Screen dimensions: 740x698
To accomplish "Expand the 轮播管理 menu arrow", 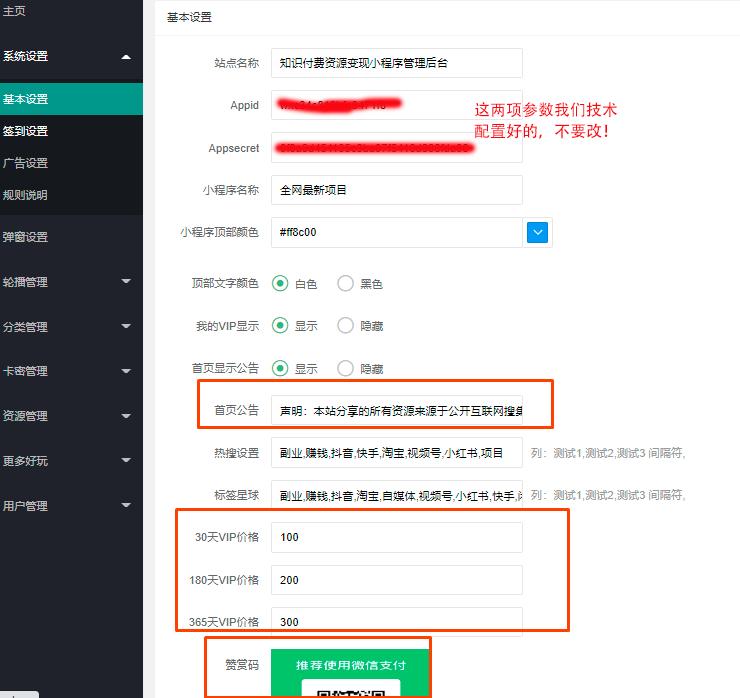I will (126, 281).
